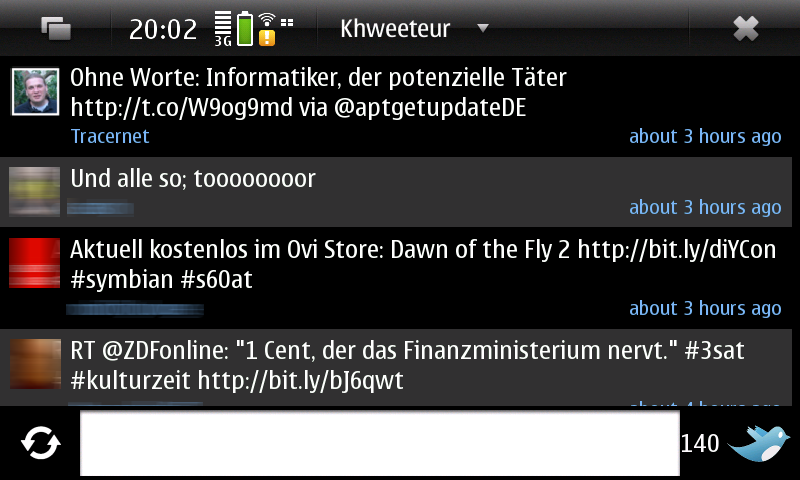Image resolution: width=800 pixels, height=480 pixels.
Task: Open the Khweeteur application menu title
Action: (395, 28)
